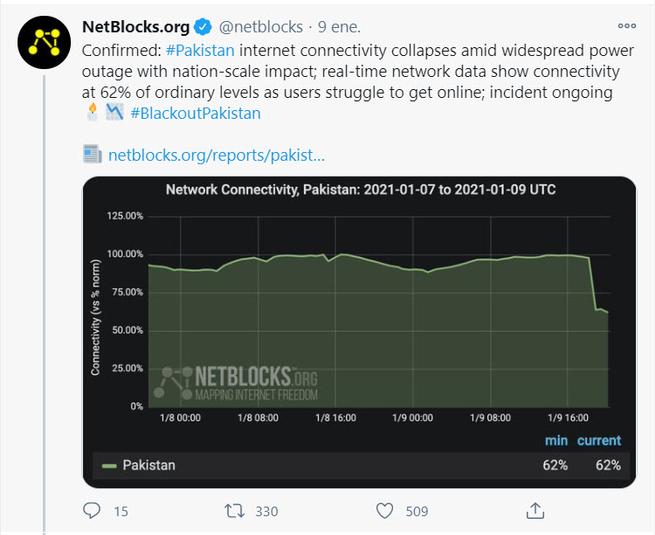
Task: Click the NetBlocks.org account name
Action: tap(136, 25)
